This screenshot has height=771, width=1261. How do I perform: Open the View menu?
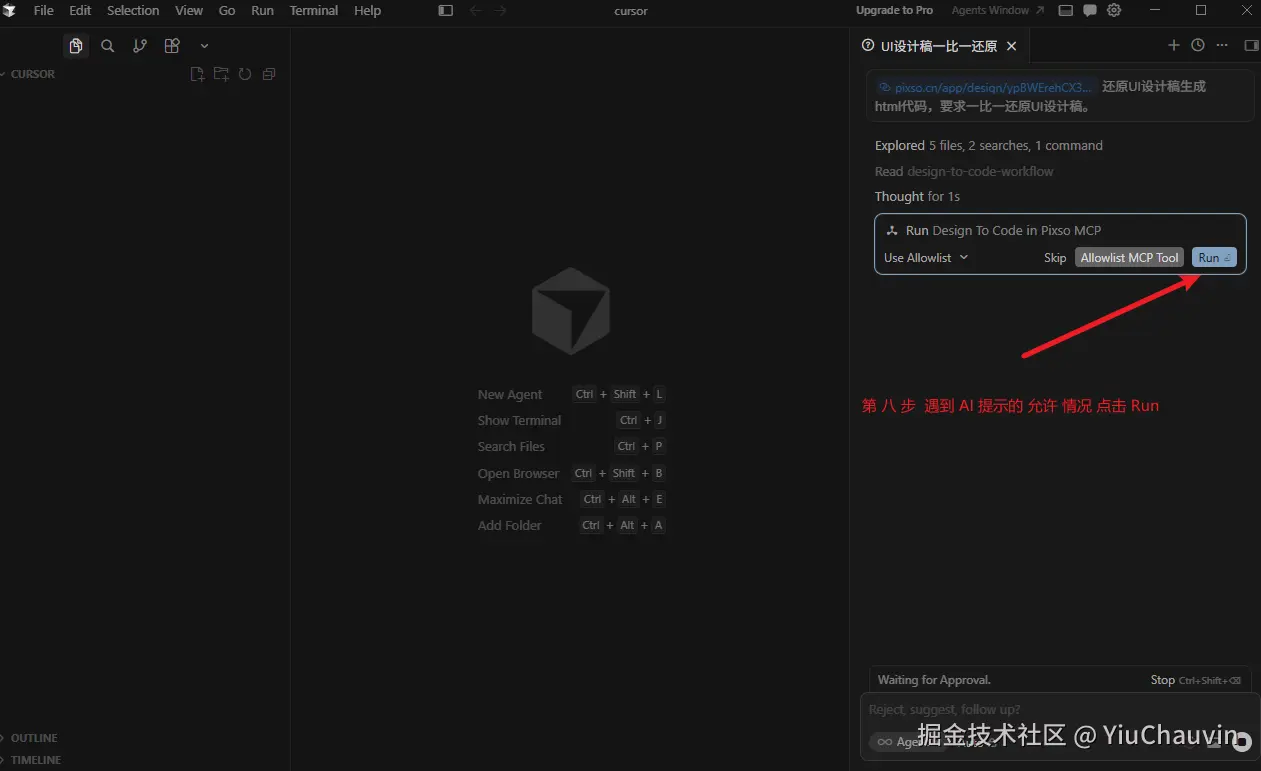(x=189, y=10)
